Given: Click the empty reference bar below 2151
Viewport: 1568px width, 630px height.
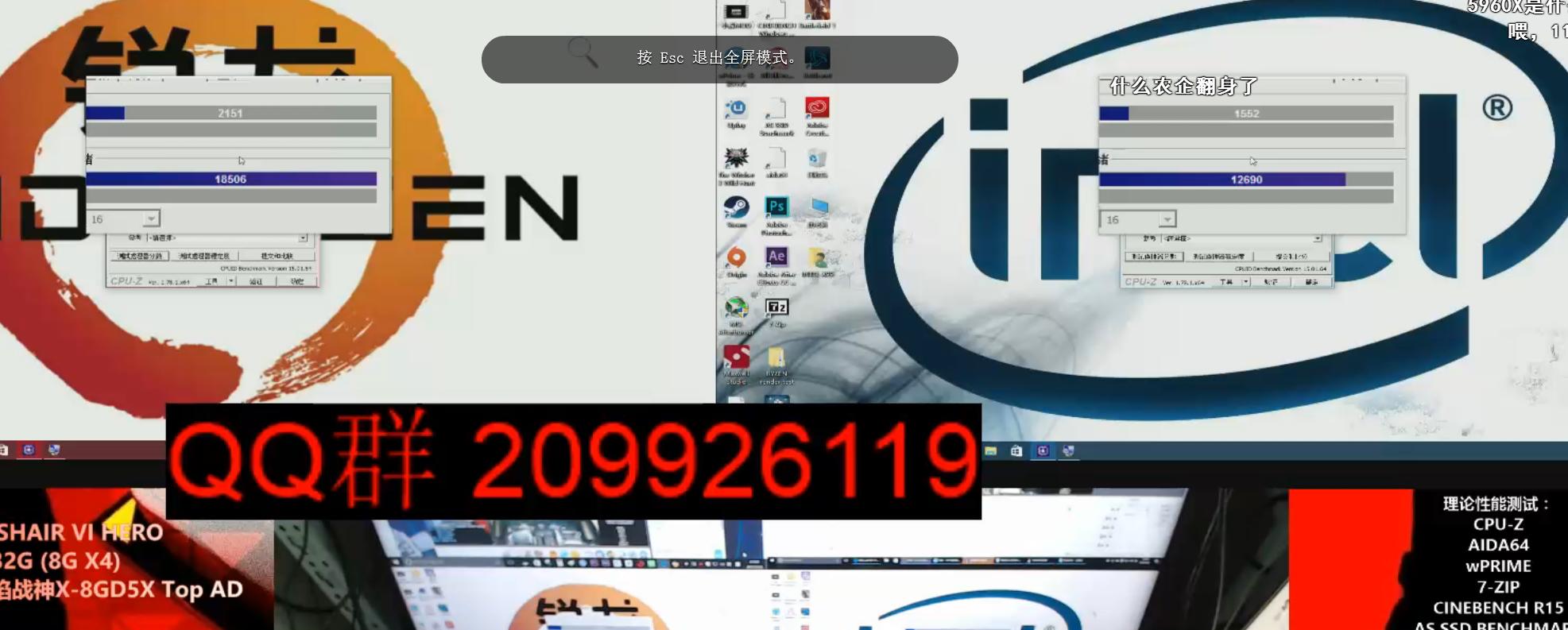Looking at the screenshot, I should click(230, 129).
